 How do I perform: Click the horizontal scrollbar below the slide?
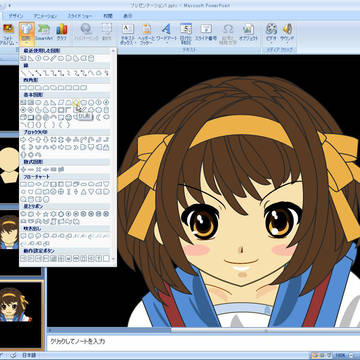coord(203,330)
